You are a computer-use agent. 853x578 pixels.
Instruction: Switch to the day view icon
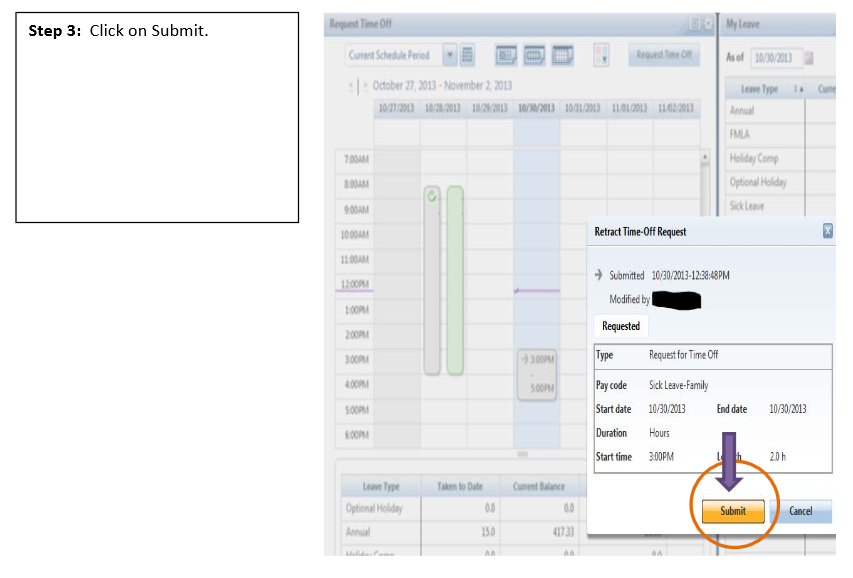click(x=506, y=56)
